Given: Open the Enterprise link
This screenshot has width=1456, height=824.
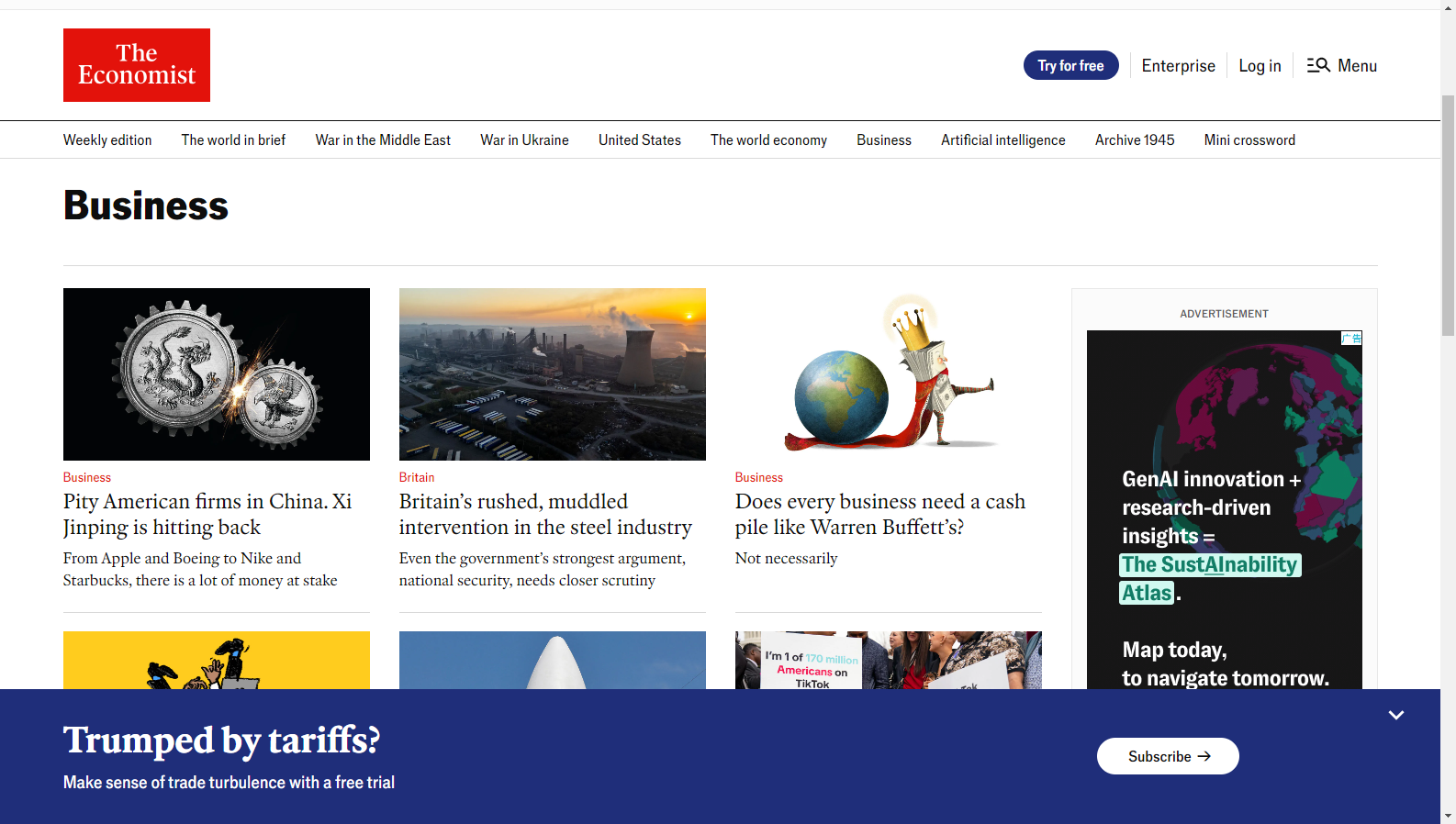Looking at the screenshot, I should pyautogui.click(x=1178, y=66).
